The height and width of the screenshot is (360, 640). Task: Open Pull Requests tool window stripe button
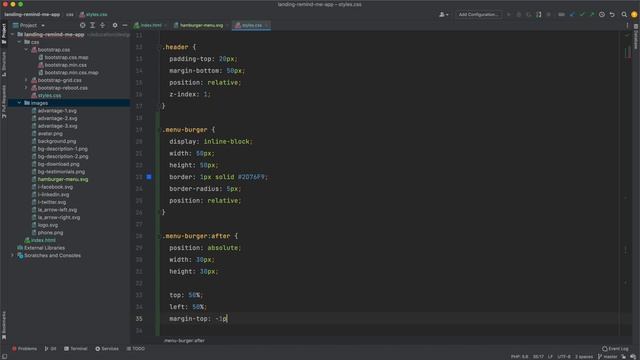(4, 102)
